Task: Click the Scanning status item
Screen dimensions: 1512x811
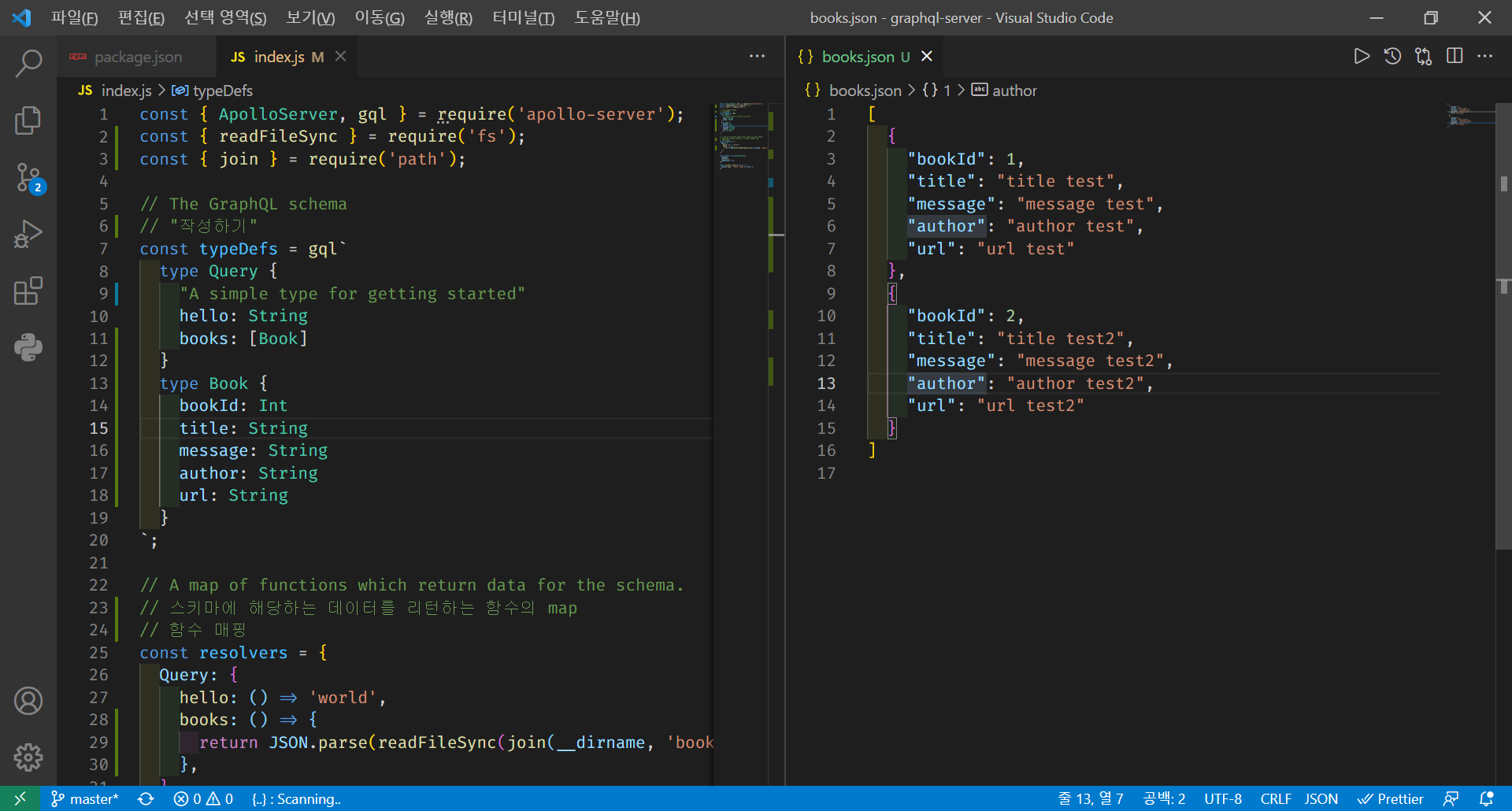Action: click(296, 798)
